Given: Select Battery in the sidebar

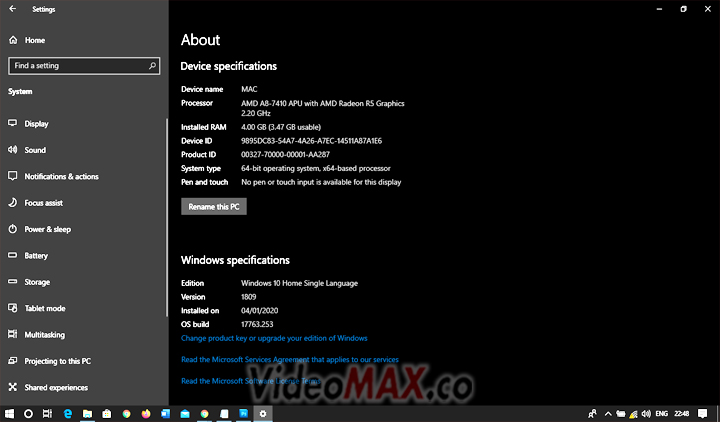Looking at the screenshot, I should [x=36, y=256].
